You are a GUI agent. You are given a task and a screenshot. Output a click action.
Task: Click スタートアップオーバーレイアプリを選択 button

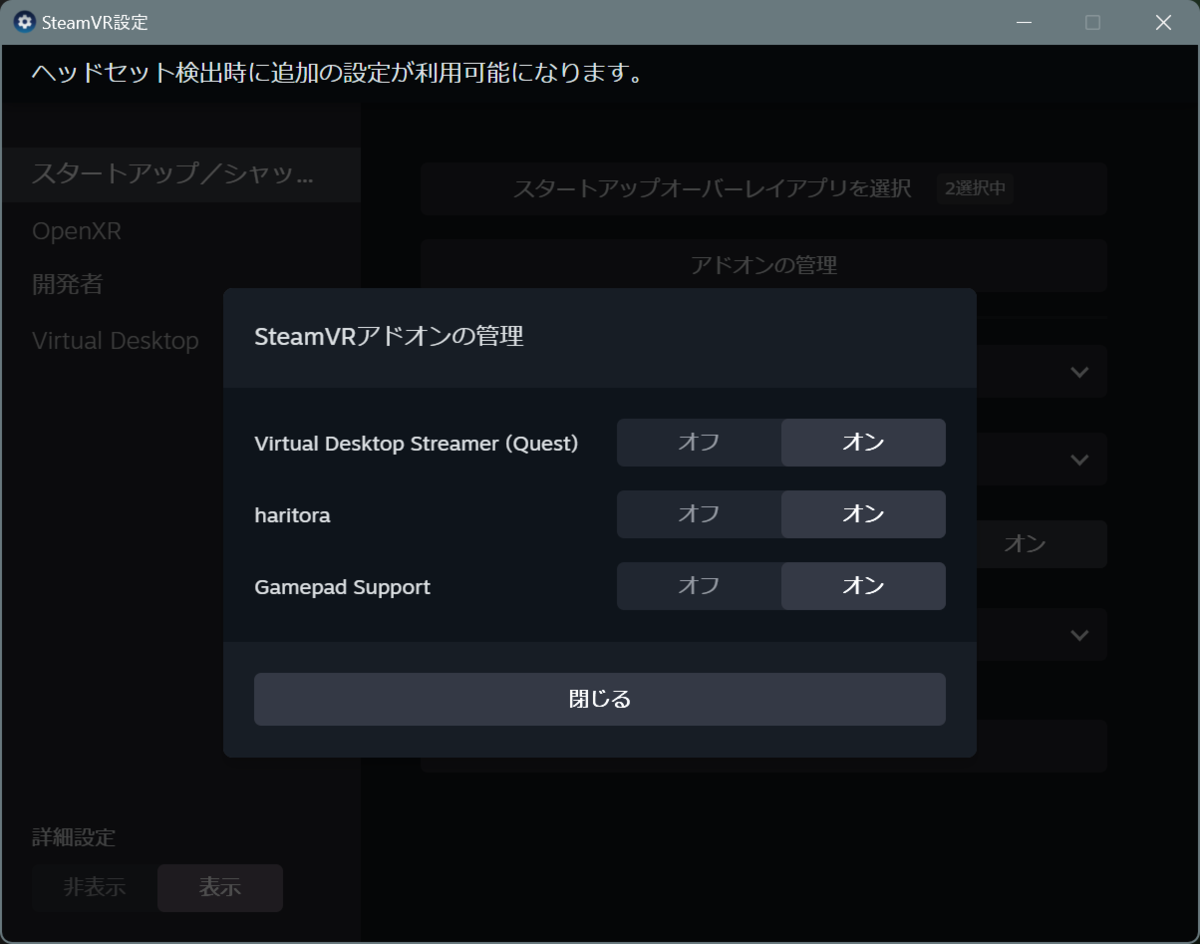[x=764, y=188]
